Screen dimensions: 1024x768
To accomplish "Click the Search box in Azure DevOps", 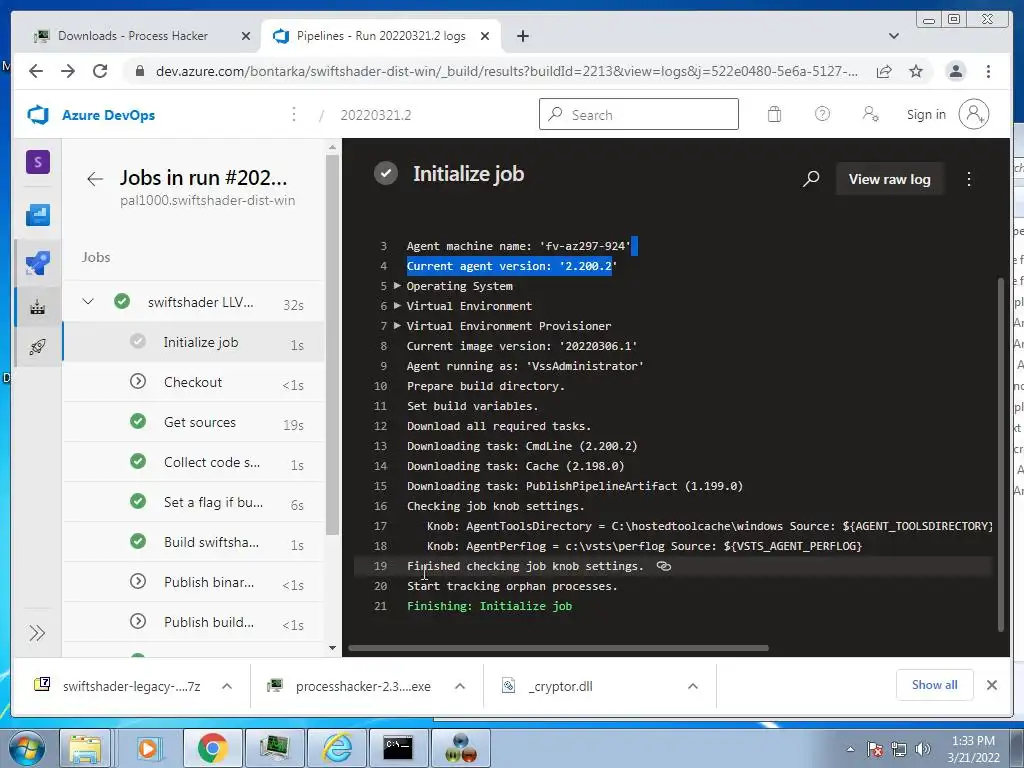I will 639,114.
